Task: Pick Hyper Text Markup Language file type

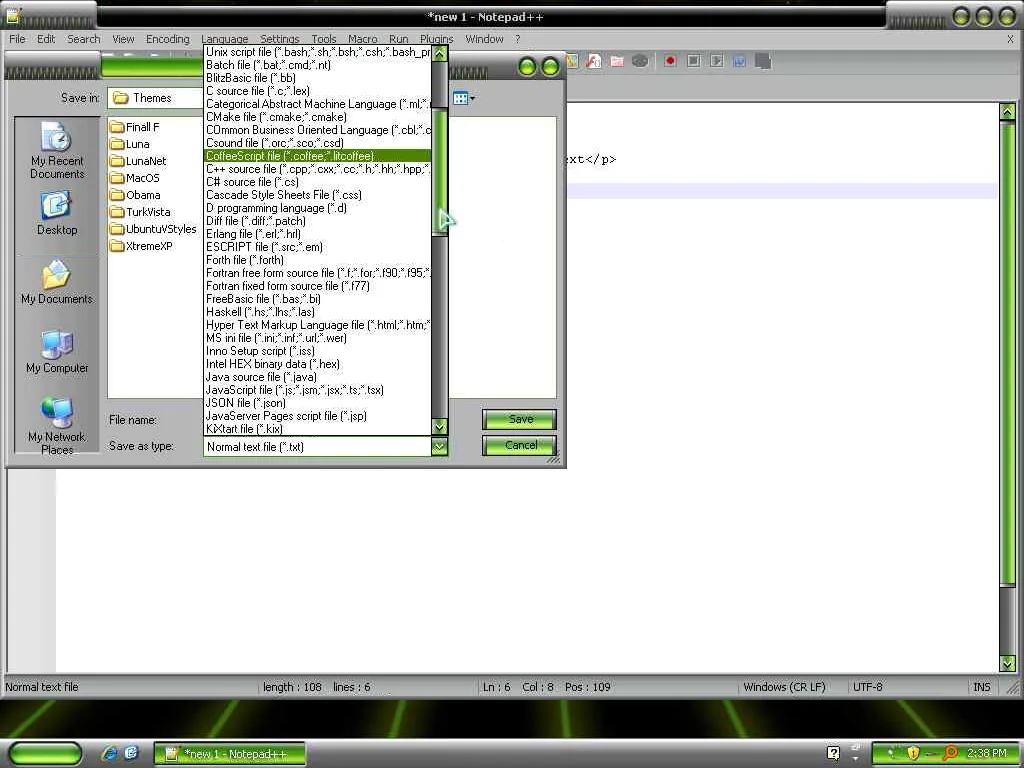Action: point(317,325)
